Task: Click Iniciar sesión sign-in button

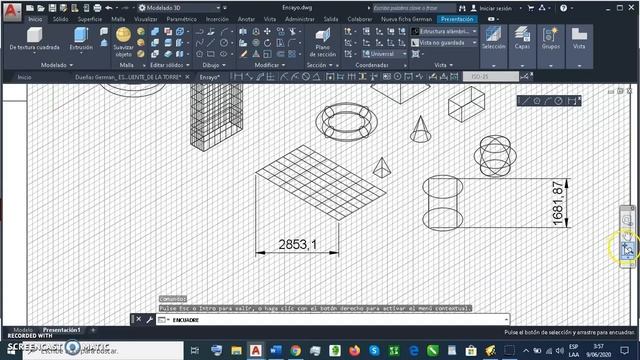Action: click(x=491, y=8)
